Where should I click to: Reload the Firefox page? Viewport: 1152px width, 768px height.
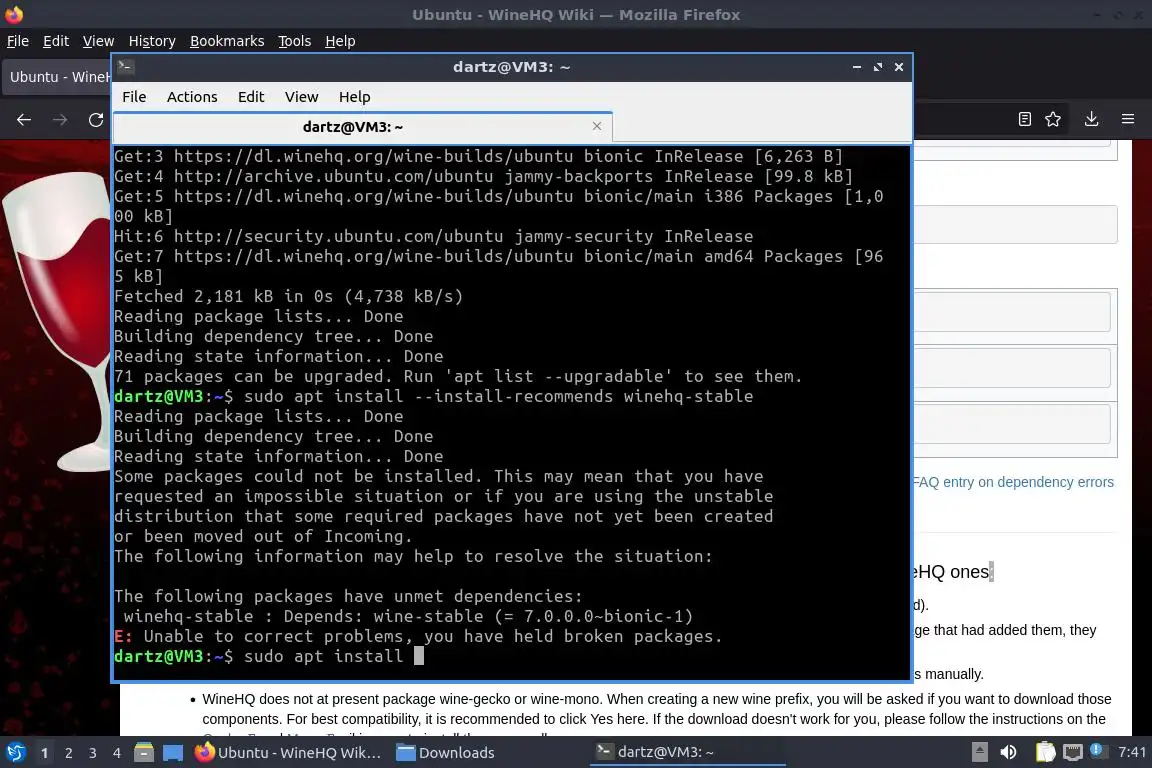[96, 120]
